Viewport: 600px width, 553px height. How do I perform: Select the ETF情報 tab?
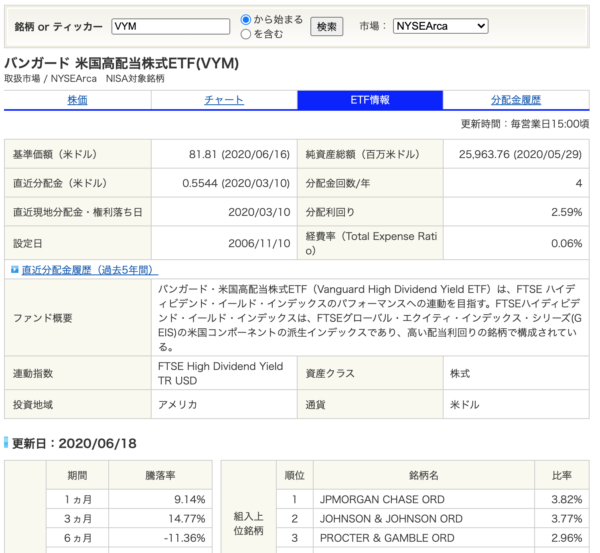pos(370,100)
